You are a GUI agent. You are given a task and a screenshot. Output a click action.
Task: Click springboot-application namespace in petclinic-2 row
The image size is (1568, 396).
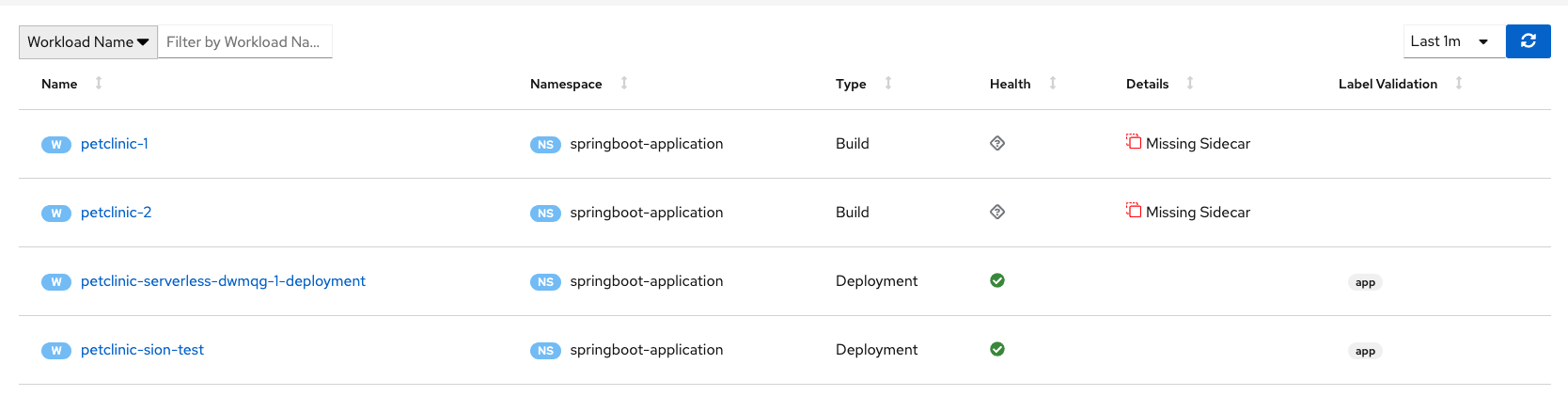(647, 213)
